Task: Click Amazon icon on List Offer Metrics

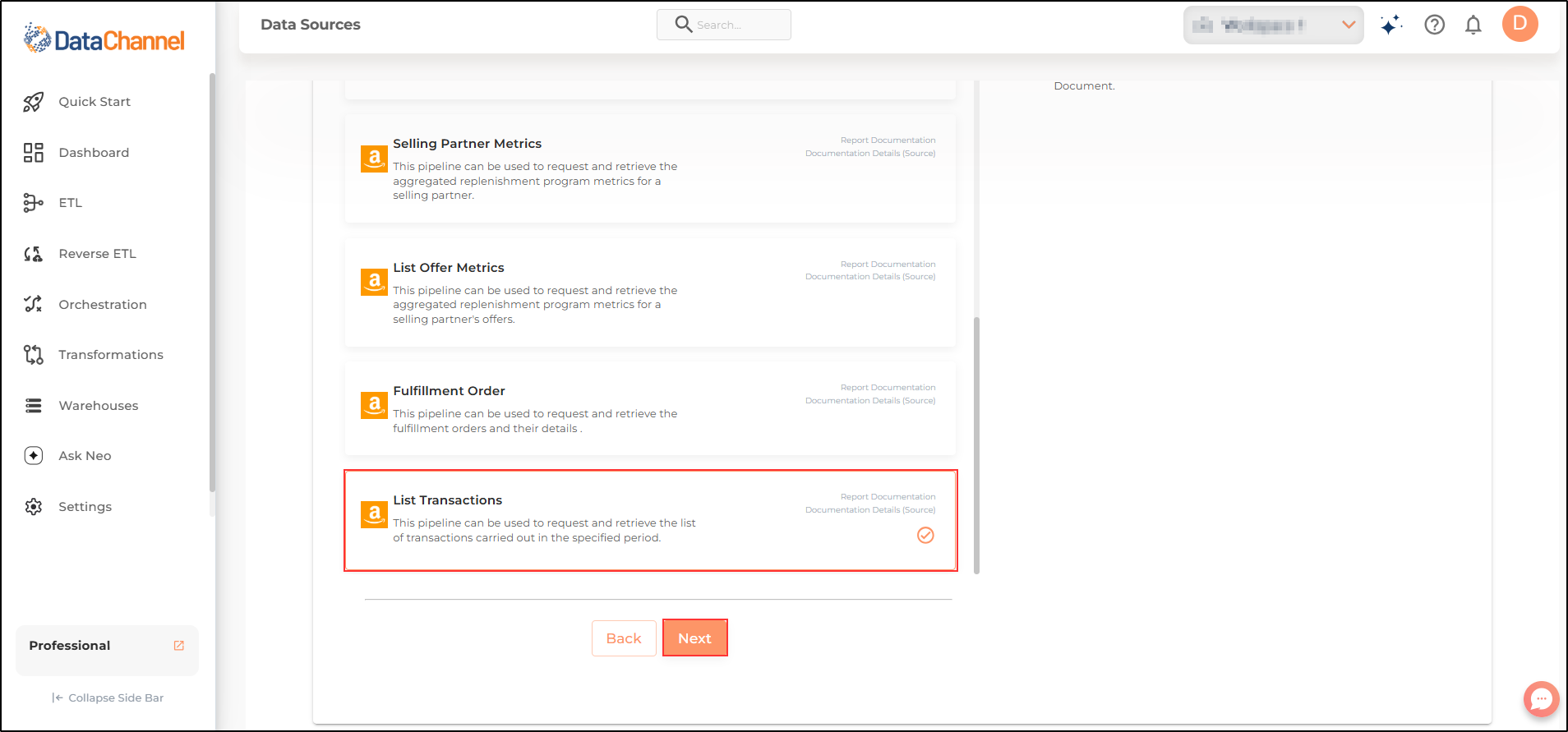Action: [374, 283]
